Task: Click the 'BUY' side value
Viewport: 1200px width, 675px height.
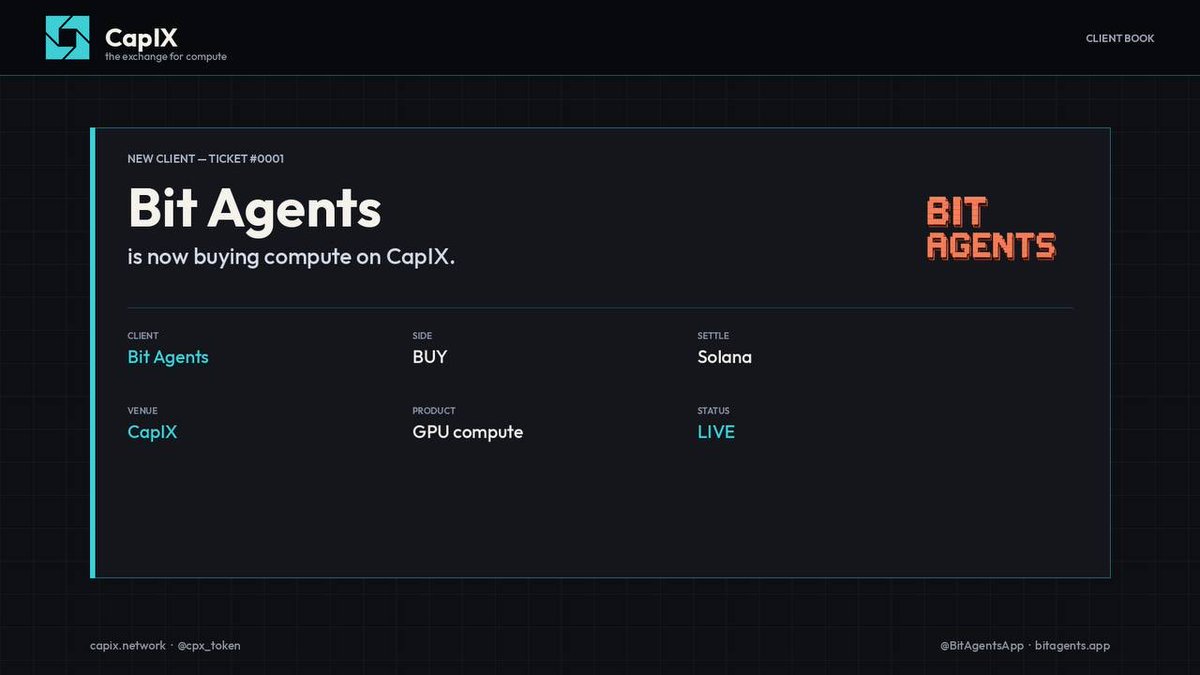Action: tap(430, 357)
